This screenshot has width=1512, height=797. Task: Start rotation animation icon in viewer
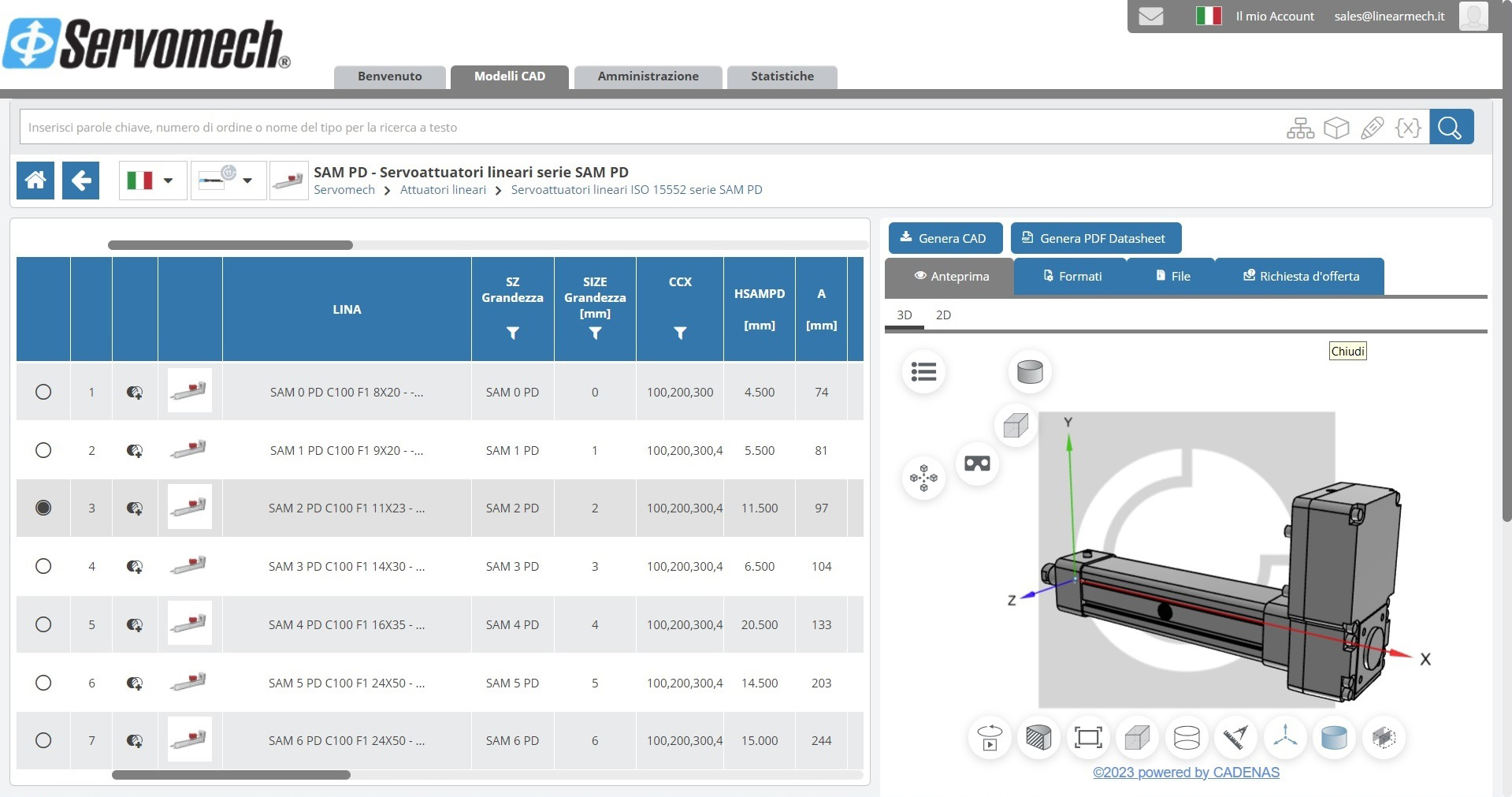[x=990, y=738]
